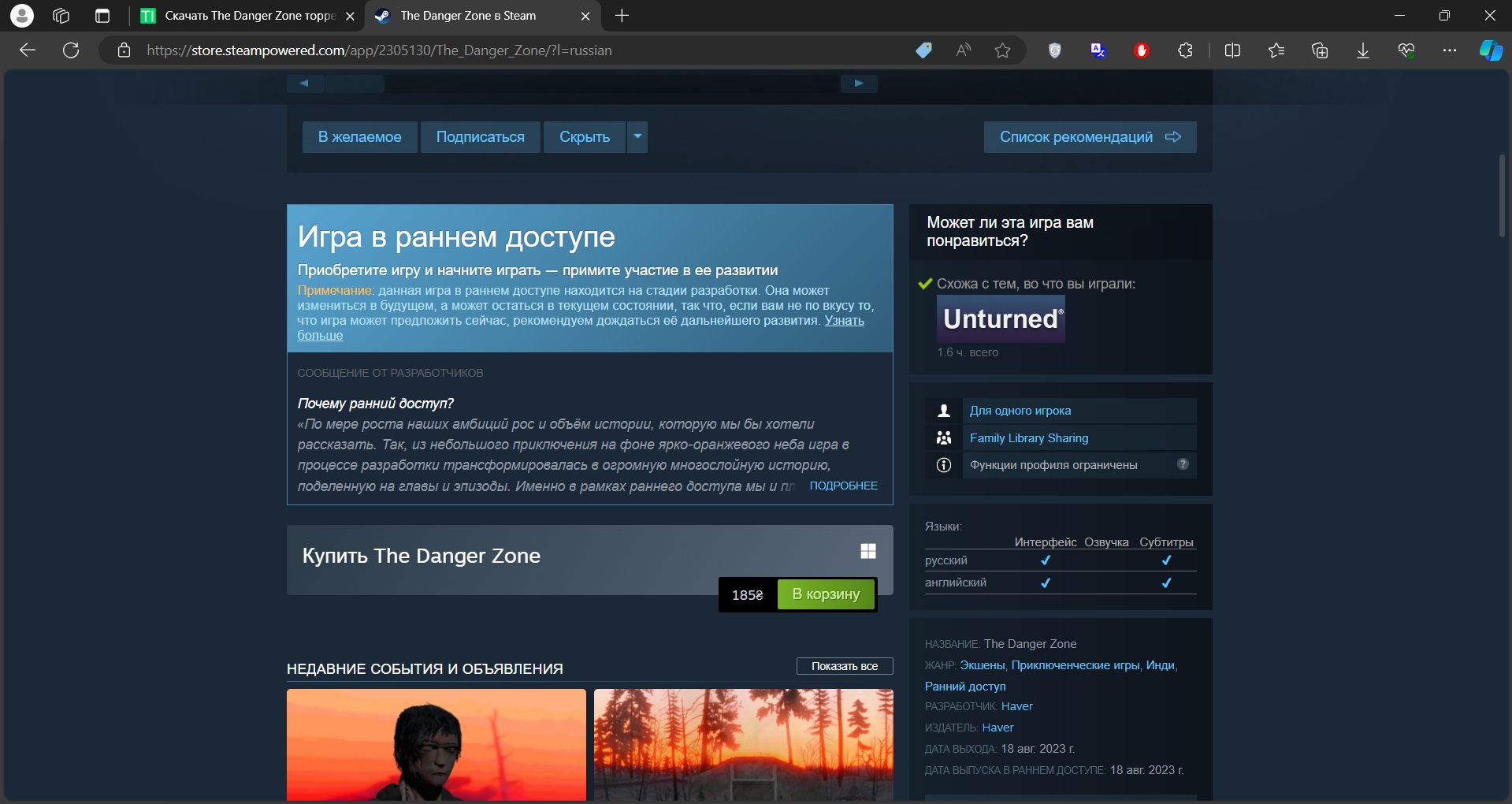1512x804 pixels.
Task: Open the shopping price tag icon
Action: 923,50
